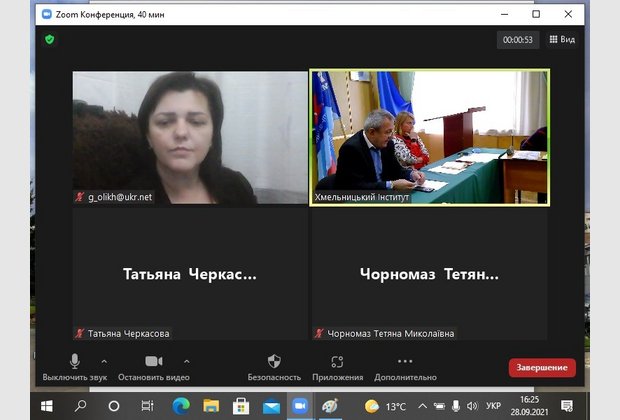Select Чорномаз Тетяна Миколаївна participant tile

(x=429, y=274)
